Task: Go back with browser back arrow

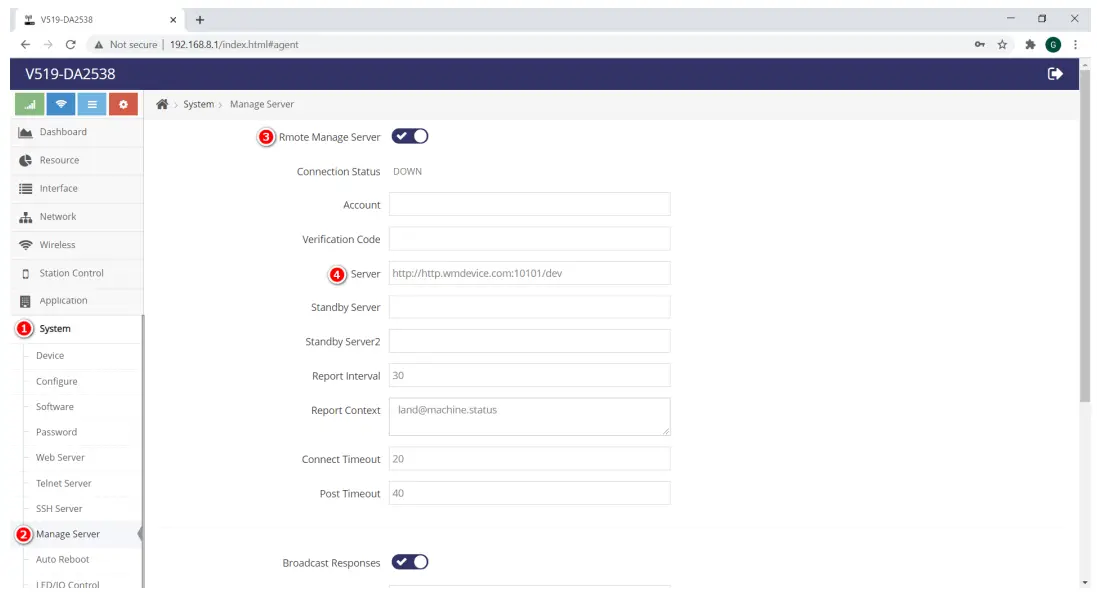Action: [x=25, y=44]
